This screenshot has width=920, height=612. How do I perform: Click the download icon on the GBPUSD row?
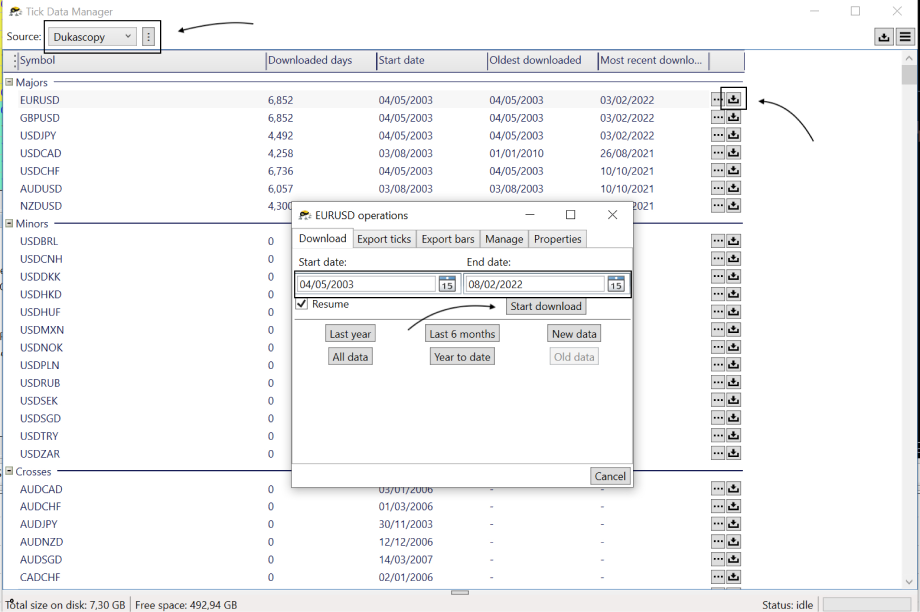point(734,117)
